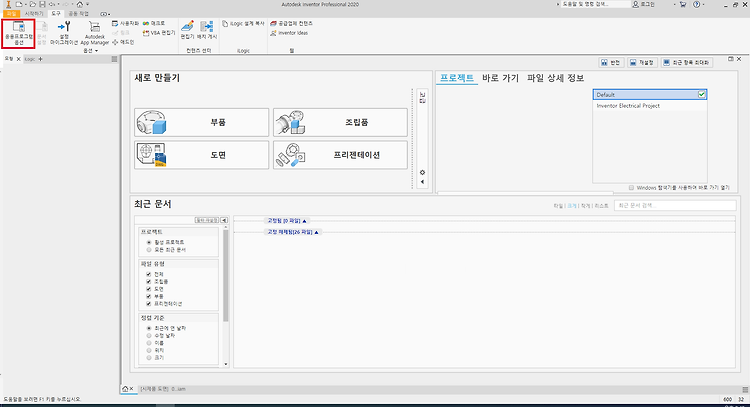The image size is (750, 407).
Task: Collapse new file panel with left arrow
Action: coord(422,182)
